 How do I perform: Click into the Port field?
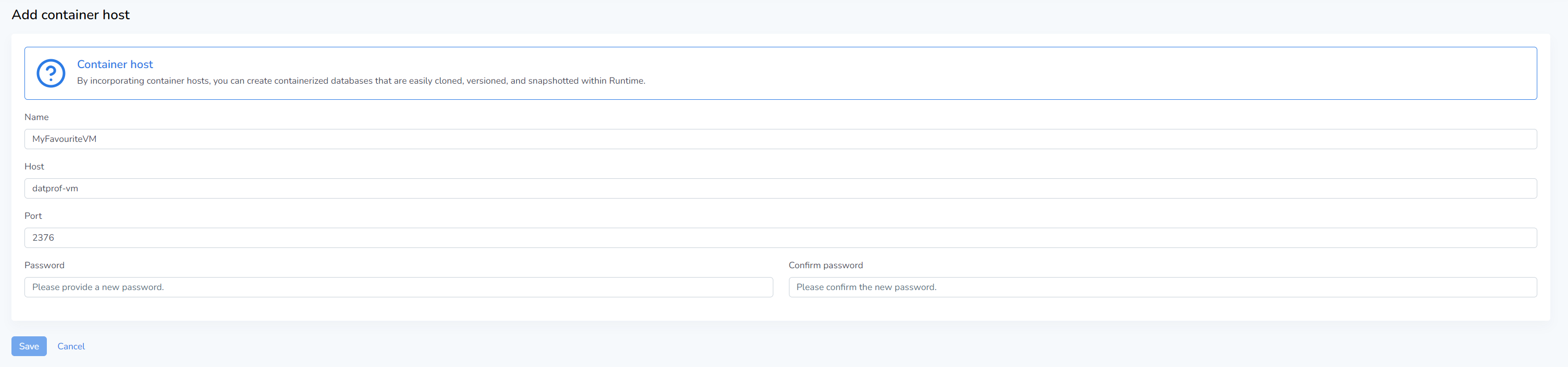pos(780,238)
